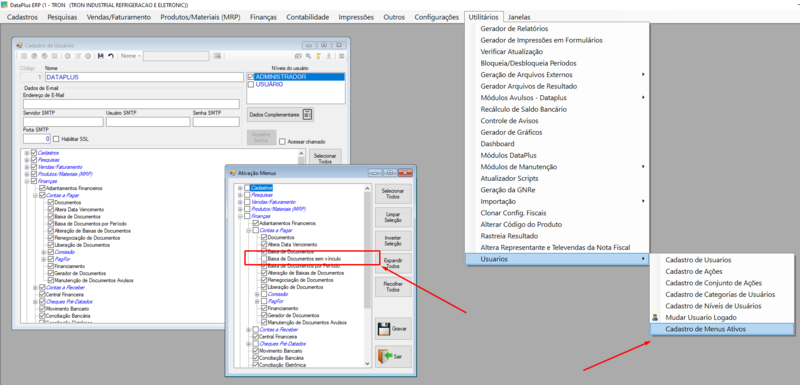Toggle Financiamento checkbox in Ativação Menus

click(x=264, y=309)
